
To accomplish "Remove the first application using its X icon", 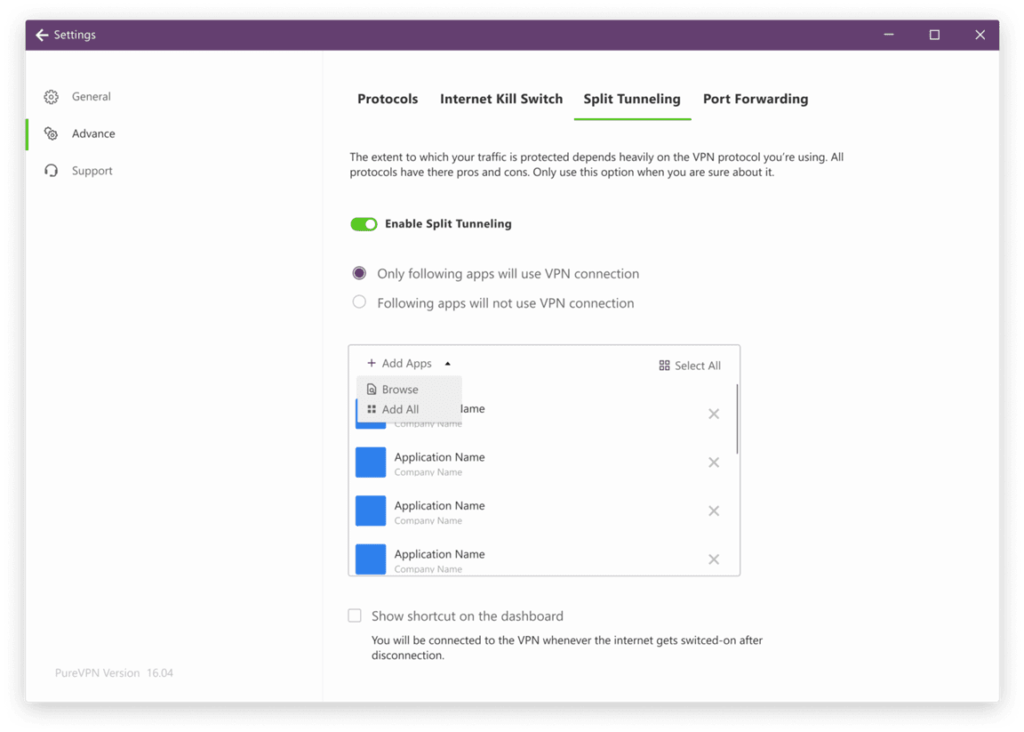I will (x=714, y=414).
